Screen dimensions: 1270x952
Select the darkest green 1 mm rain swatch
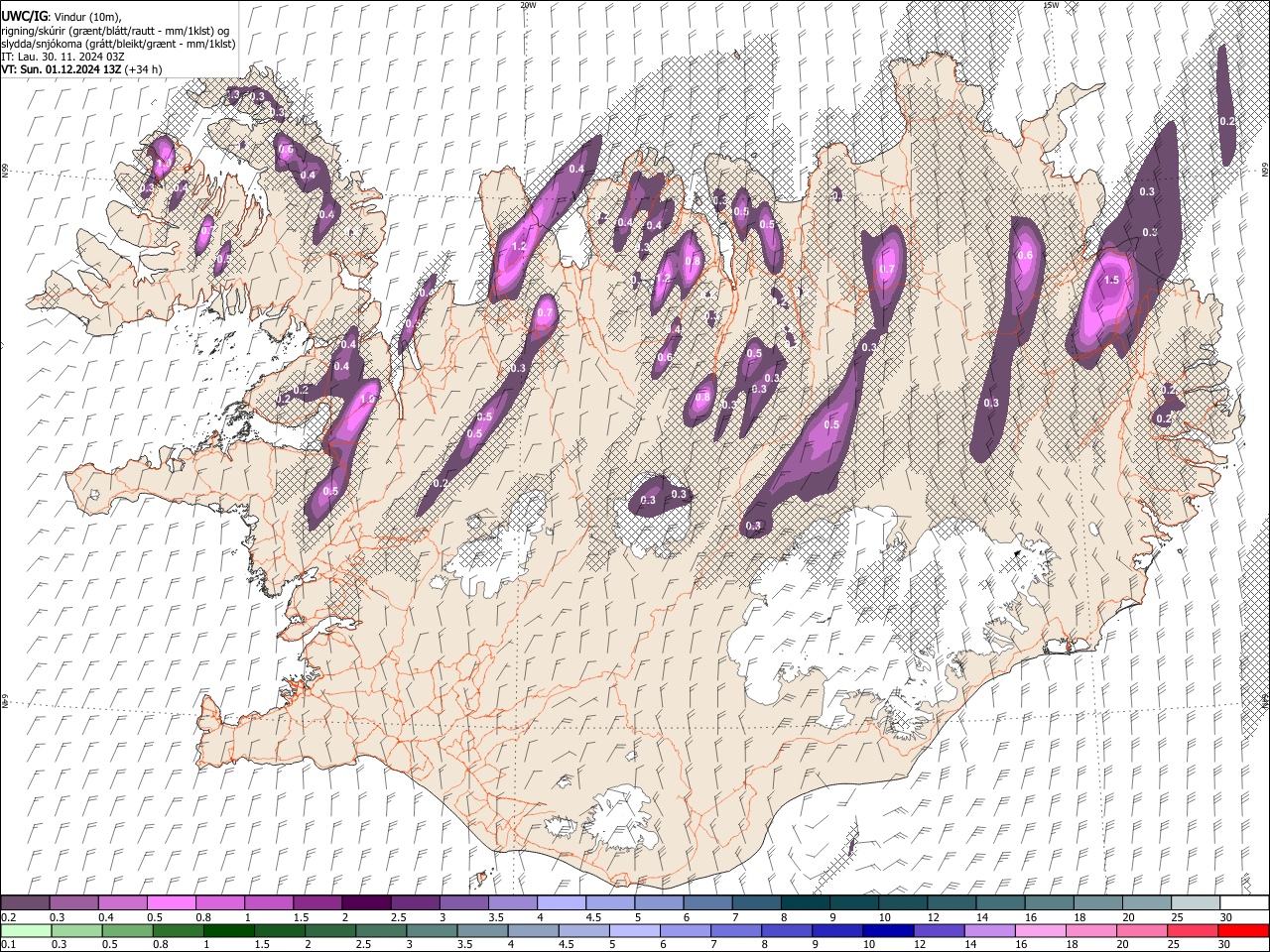point(230,930)
